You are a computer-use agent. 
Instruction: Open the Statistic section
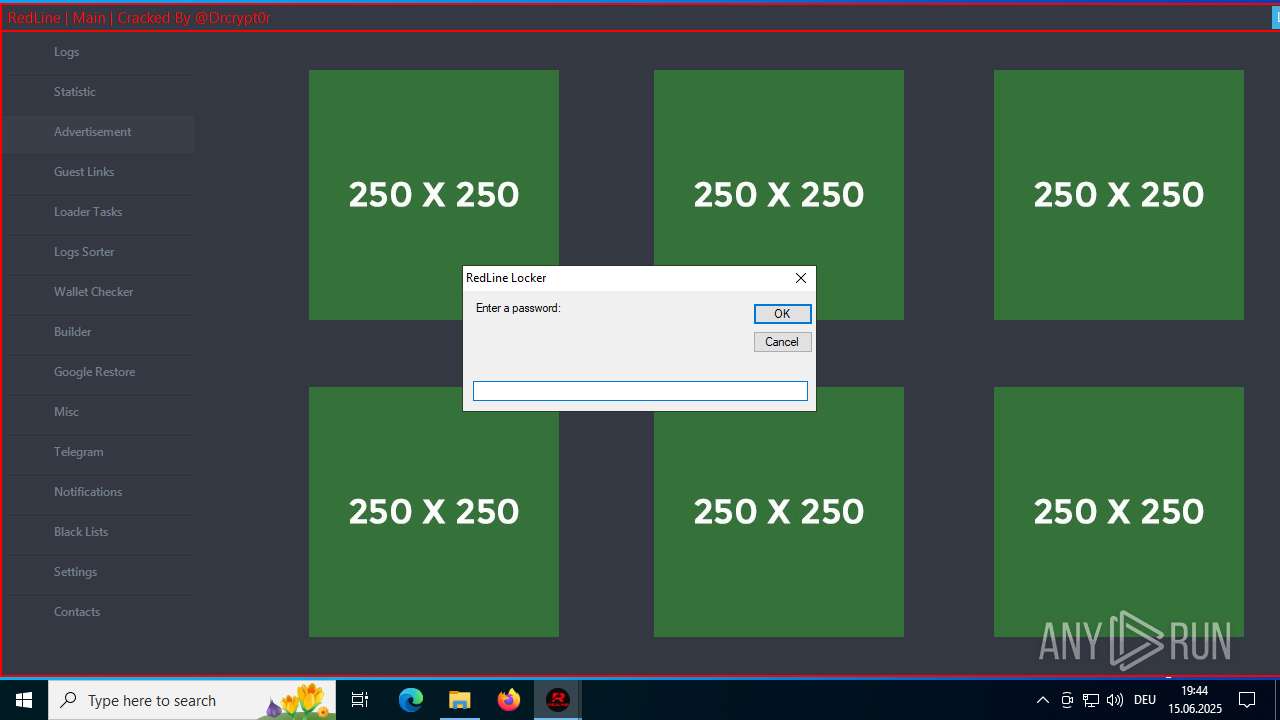98,92
